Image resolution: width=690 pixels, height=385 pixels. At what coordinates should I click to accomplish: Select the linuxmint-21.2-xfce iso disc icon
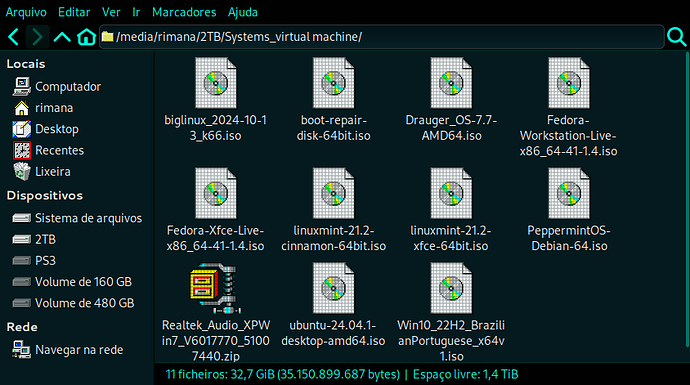click(451, 193)
